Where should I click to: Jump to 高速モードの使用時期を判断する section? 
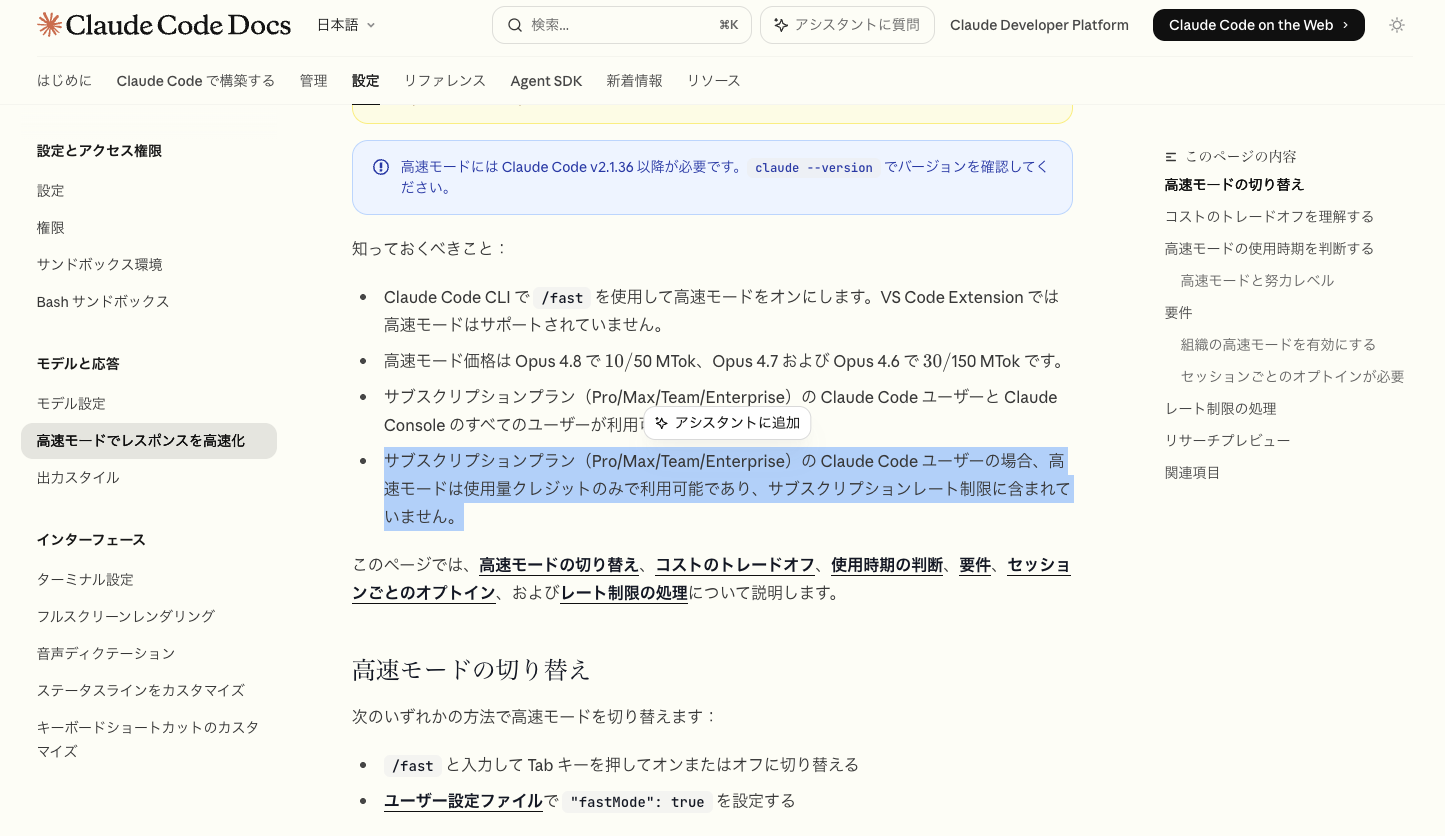click(1269, 249)
